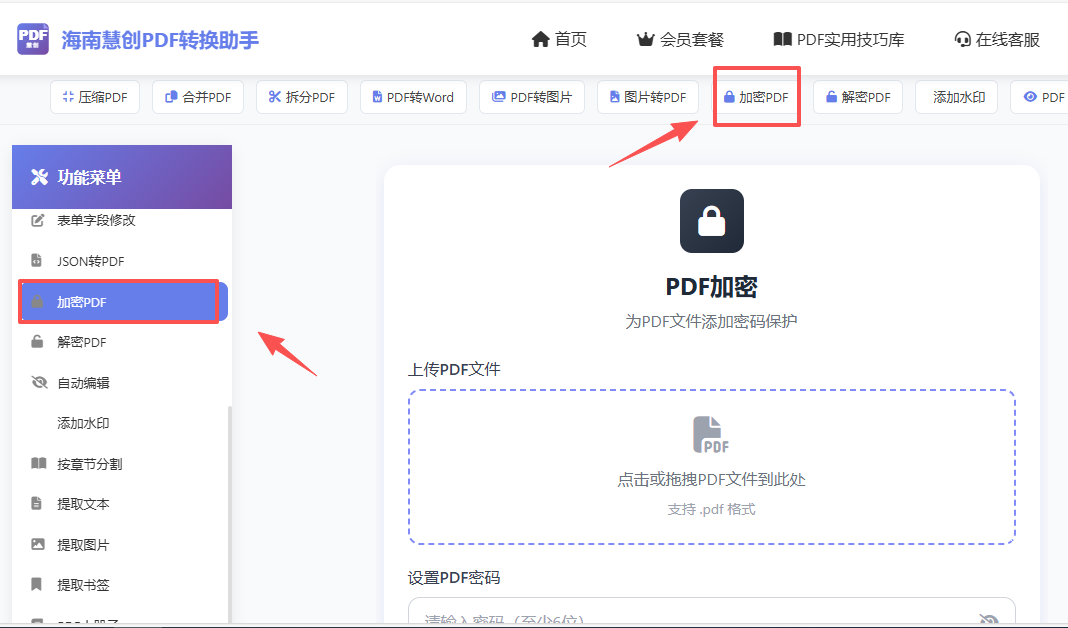1068x628 pixels.
Task: Open the 首页 home page
Action: [x=559, y=40]
